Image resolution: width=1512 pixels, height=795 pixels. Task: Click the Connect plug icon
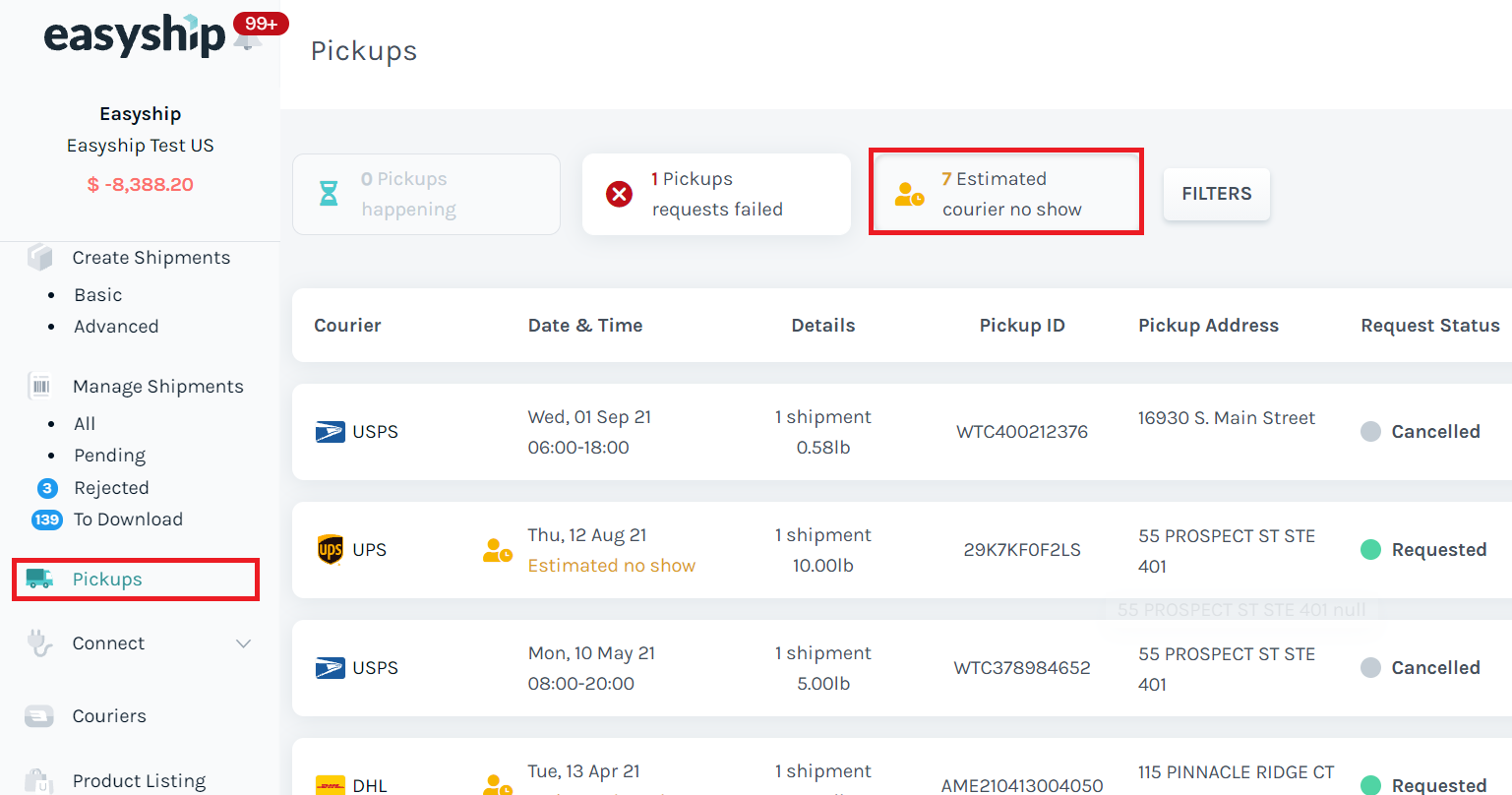click(39, 643)
